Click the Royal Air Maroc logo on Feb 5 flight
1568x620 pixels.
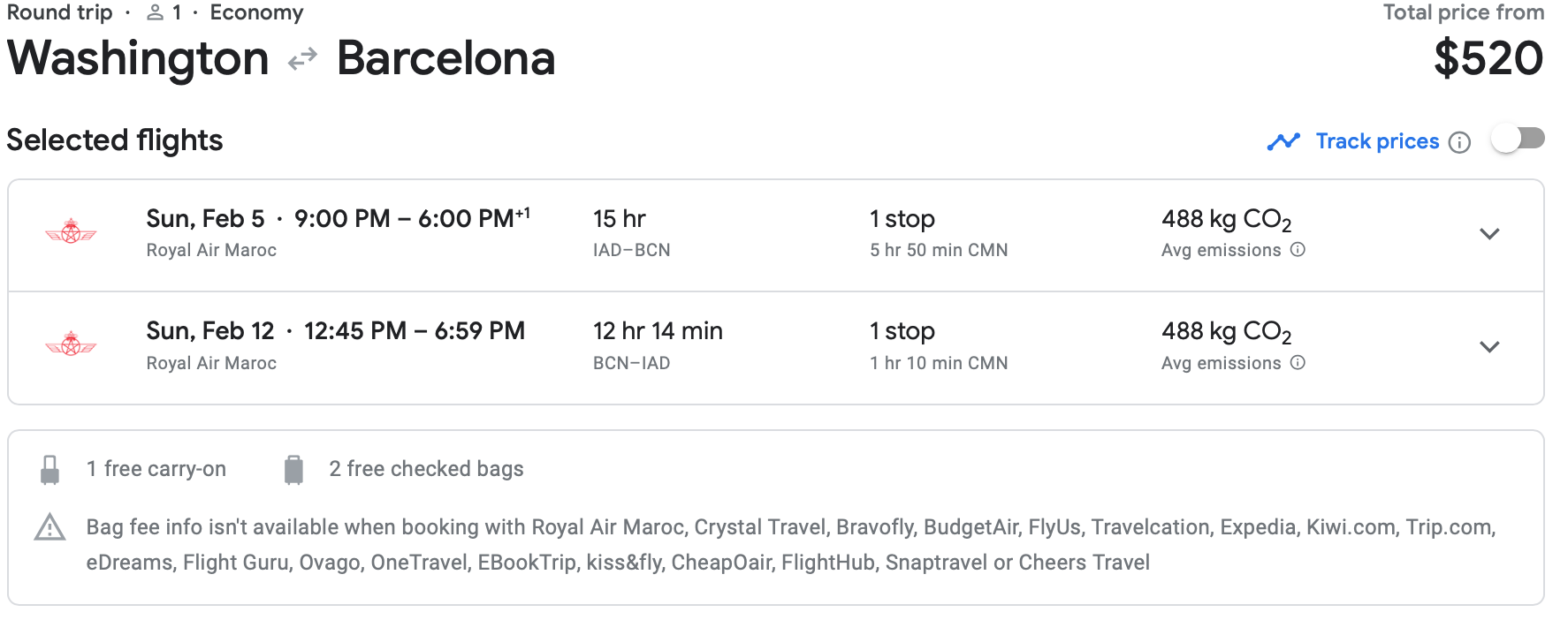click(71, 233)
